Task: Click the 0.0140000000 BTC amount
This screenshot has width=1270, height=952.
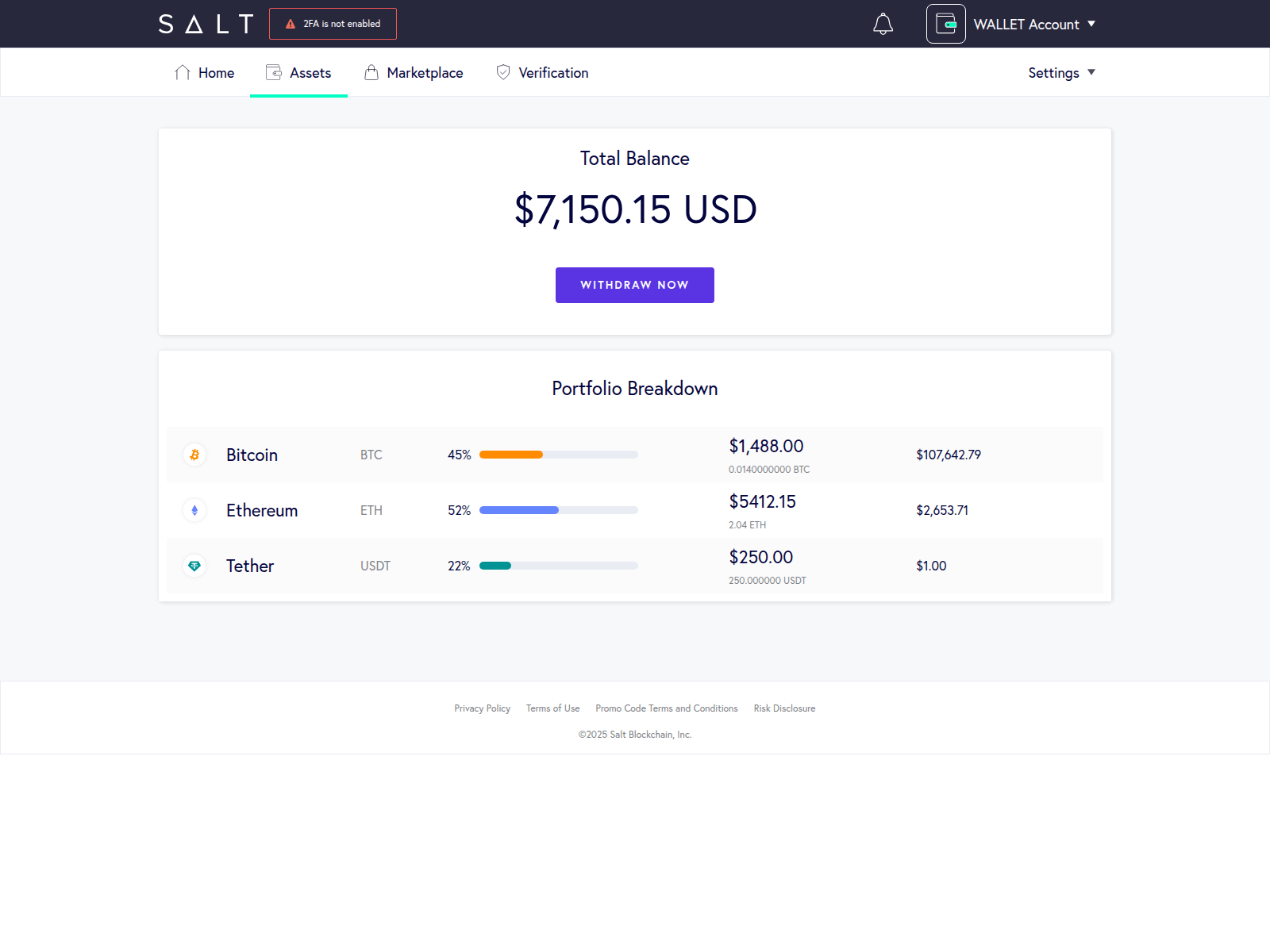Action: coord(769,470)
